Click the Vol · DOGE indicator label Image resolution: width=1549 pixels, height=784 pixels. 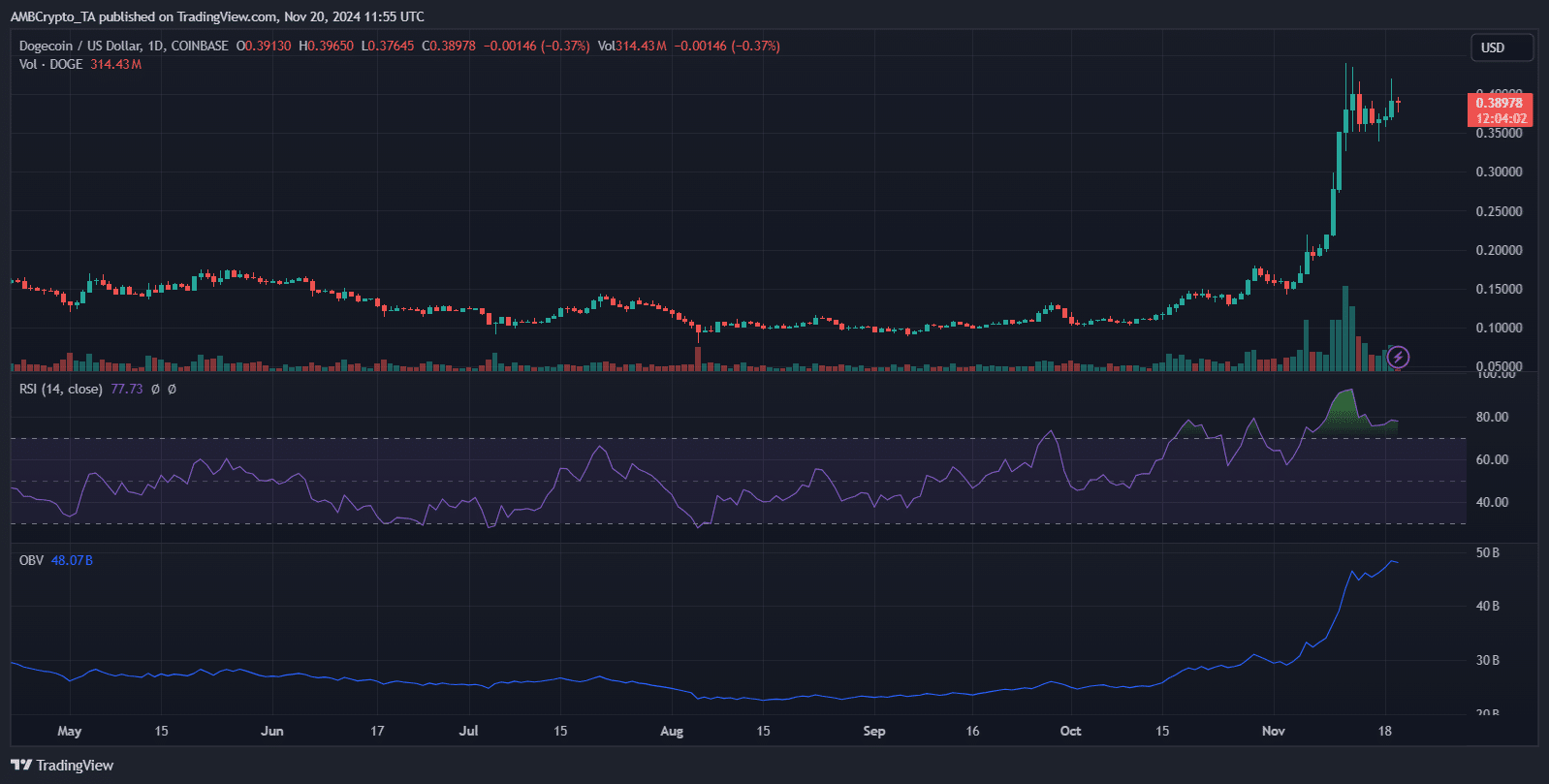pyautogui.click(x=50, y=64)
